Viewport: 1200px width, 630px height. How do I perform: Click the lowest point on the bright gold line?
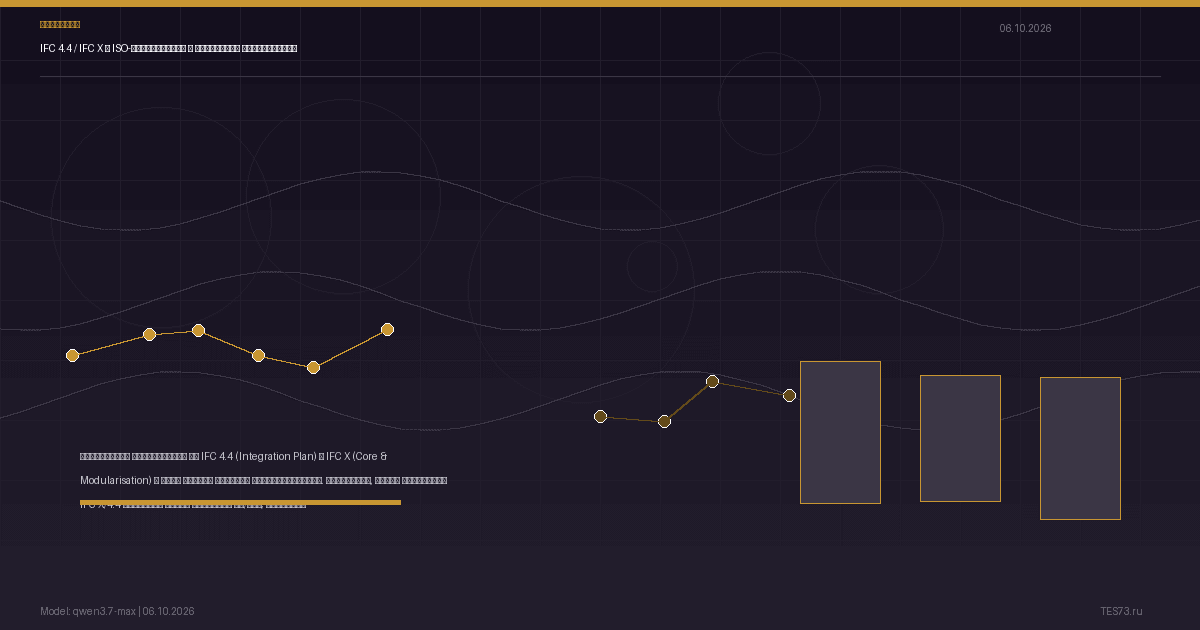click(313, 367)
